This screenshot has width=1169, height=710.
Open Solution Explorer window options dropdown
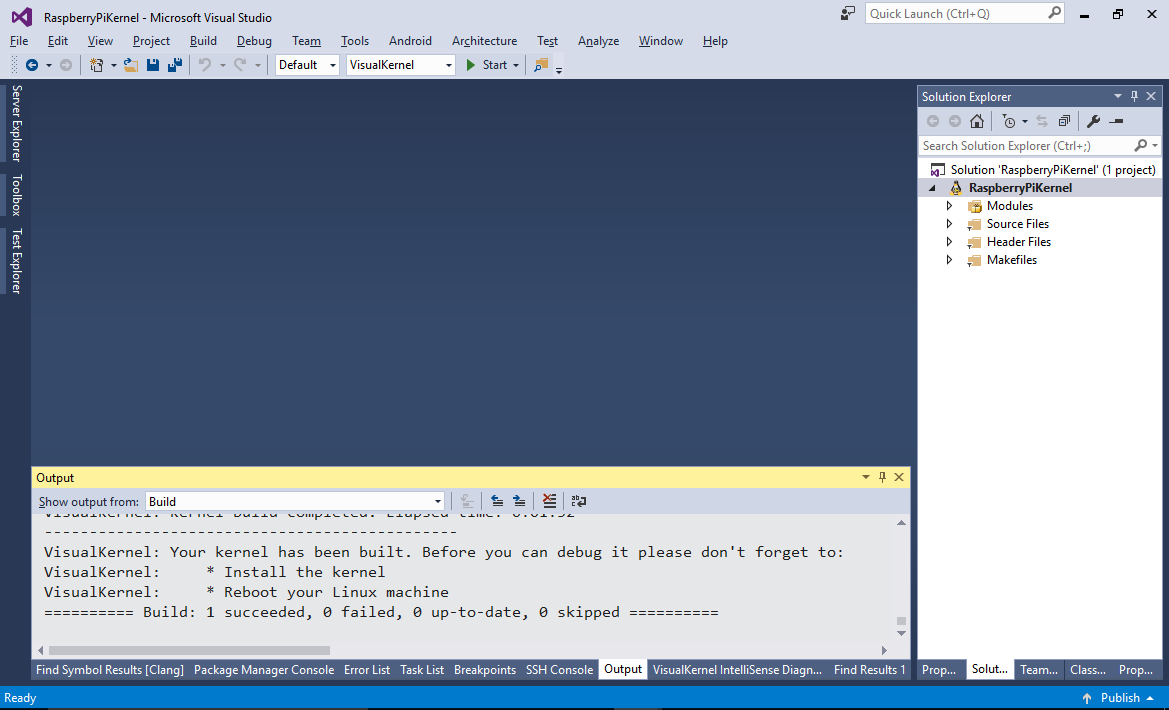[1118, 96]
